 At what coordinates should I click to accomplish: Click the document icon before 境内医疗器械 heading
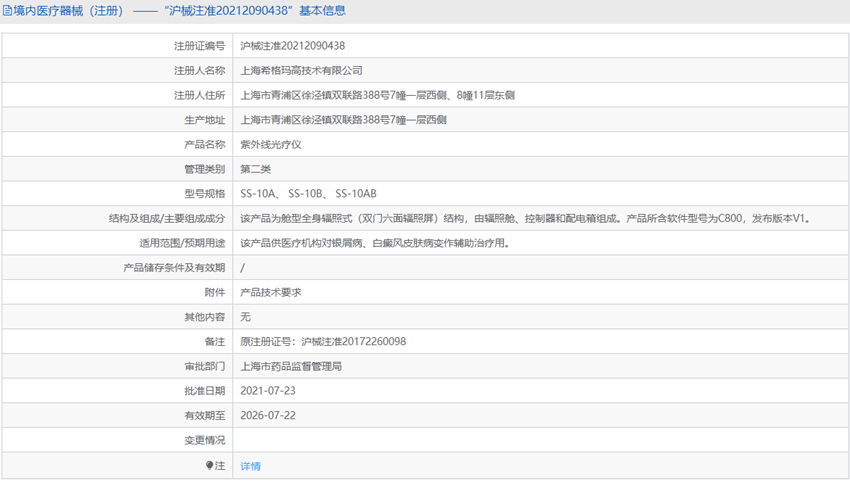7,11
